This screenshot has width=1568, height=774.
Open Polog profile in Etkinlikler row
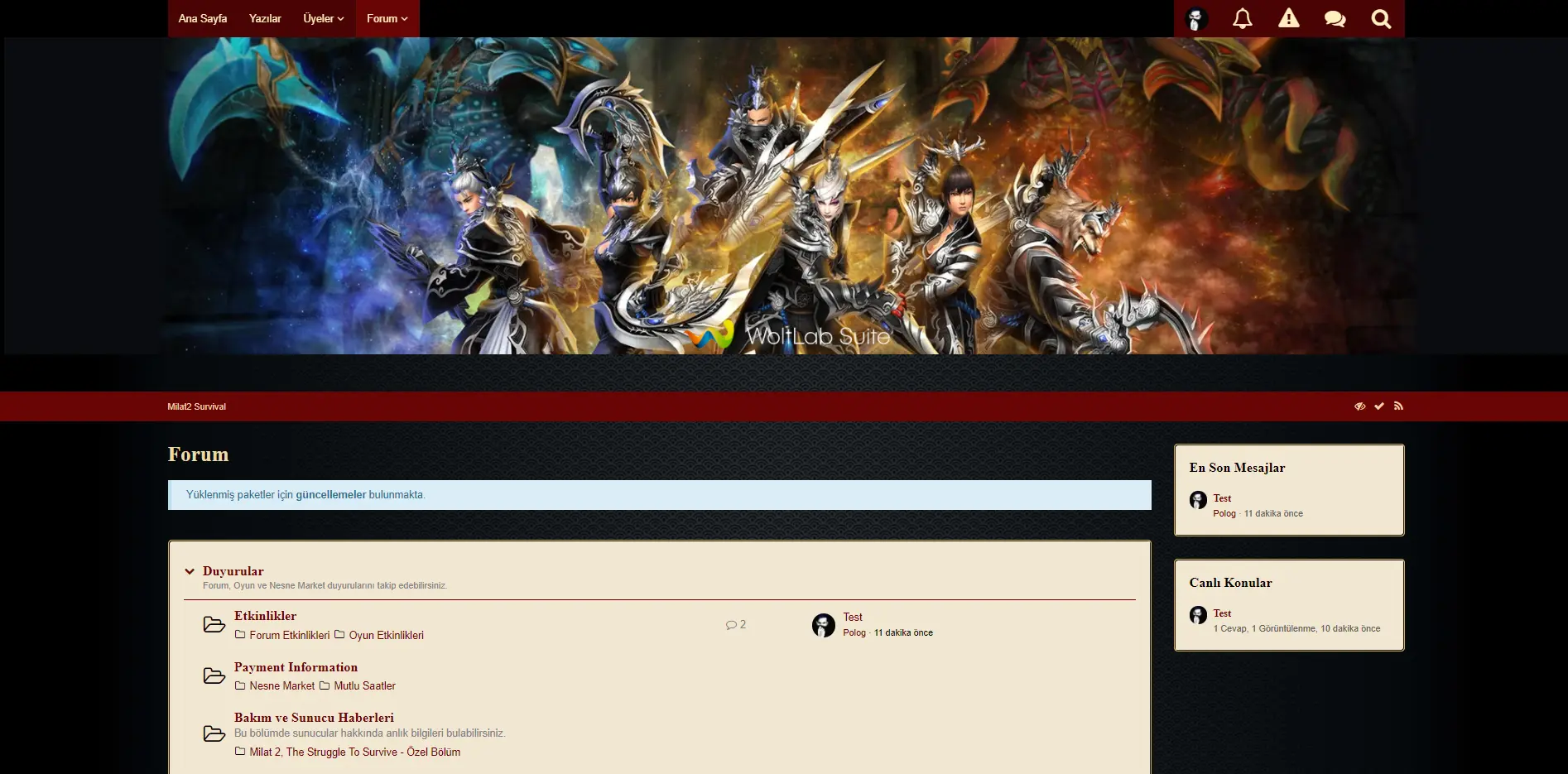point(854,632)
